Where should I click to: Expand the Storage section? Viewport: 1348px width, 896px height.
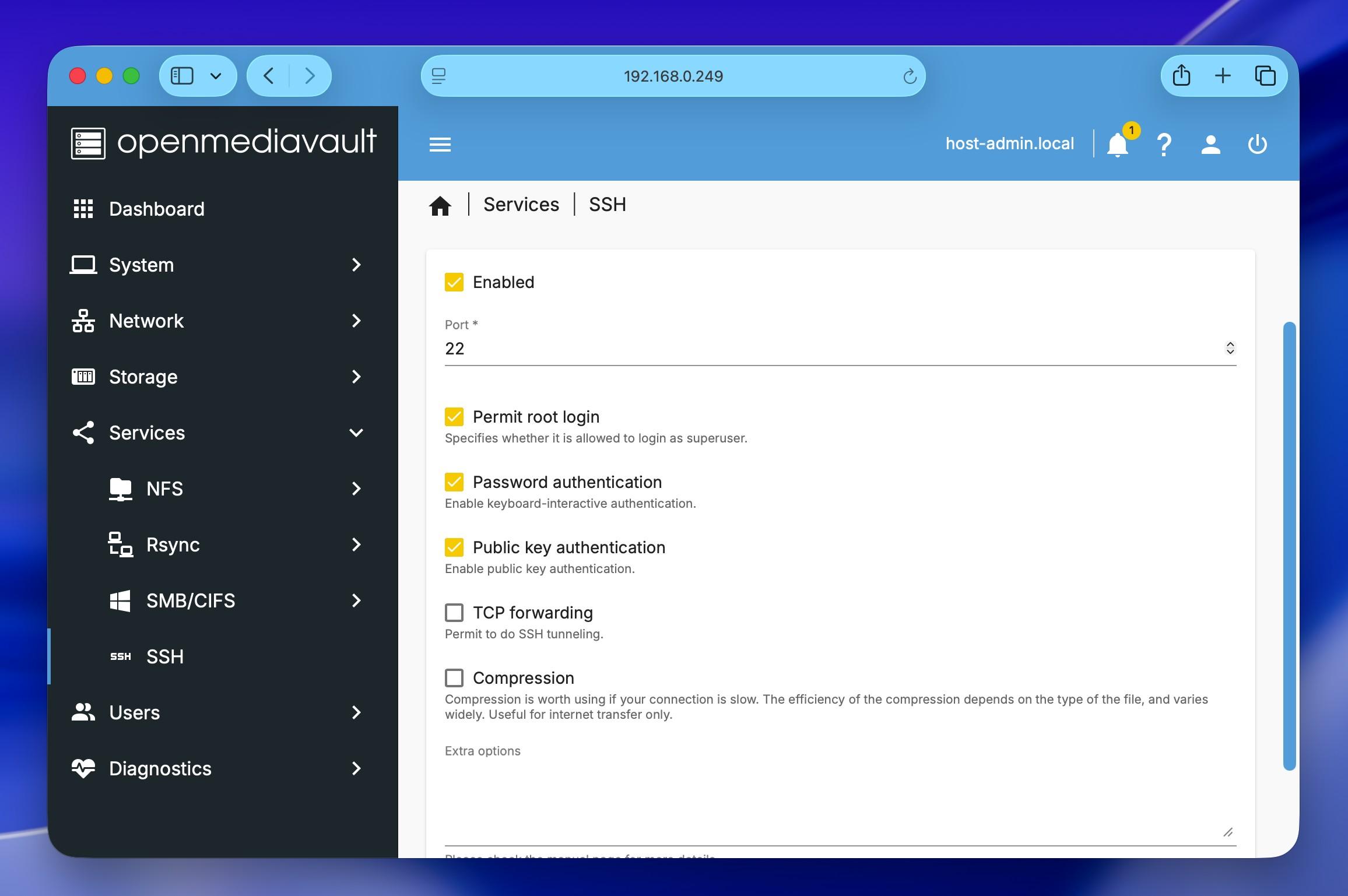point(143,377)
